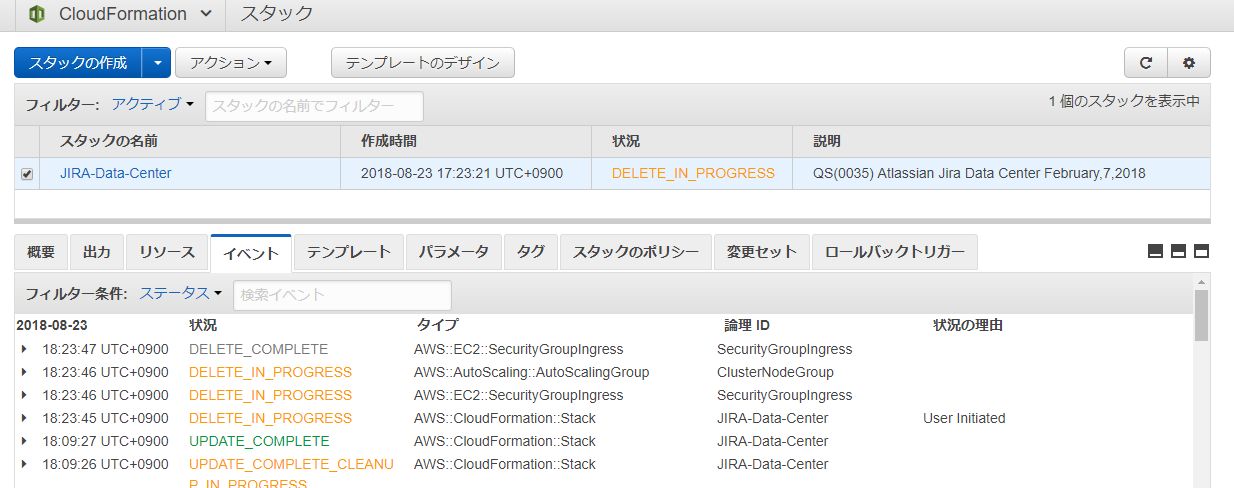Click the UPDATE_COMPLETE status text

point(259,441)
